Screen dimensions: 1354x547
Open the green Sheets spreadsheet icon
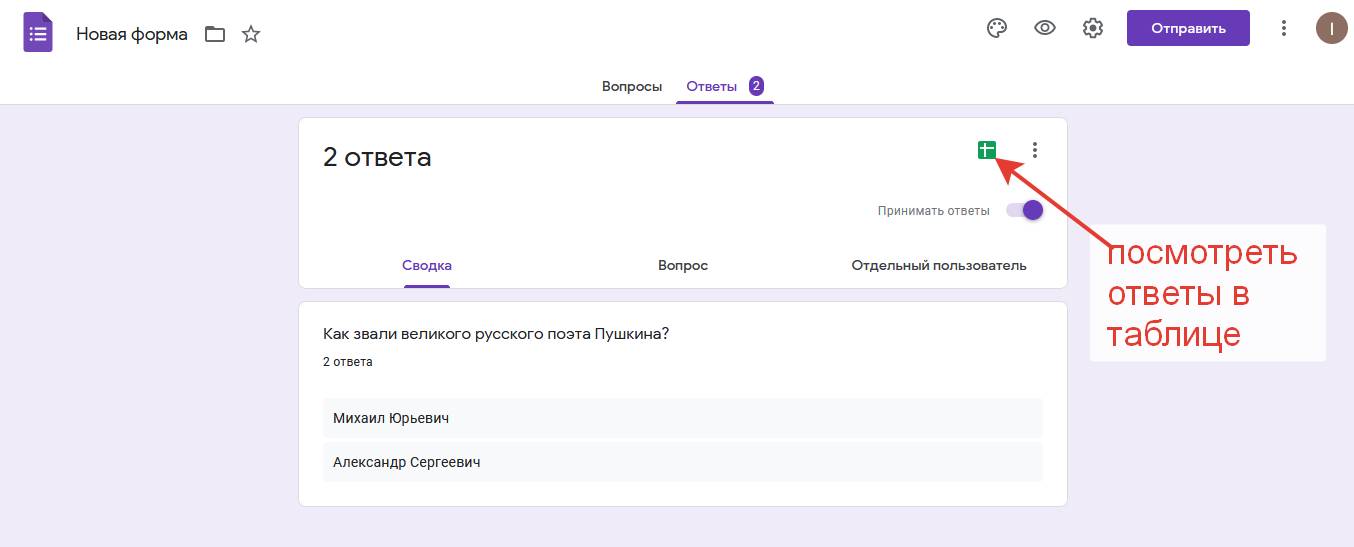987,150
